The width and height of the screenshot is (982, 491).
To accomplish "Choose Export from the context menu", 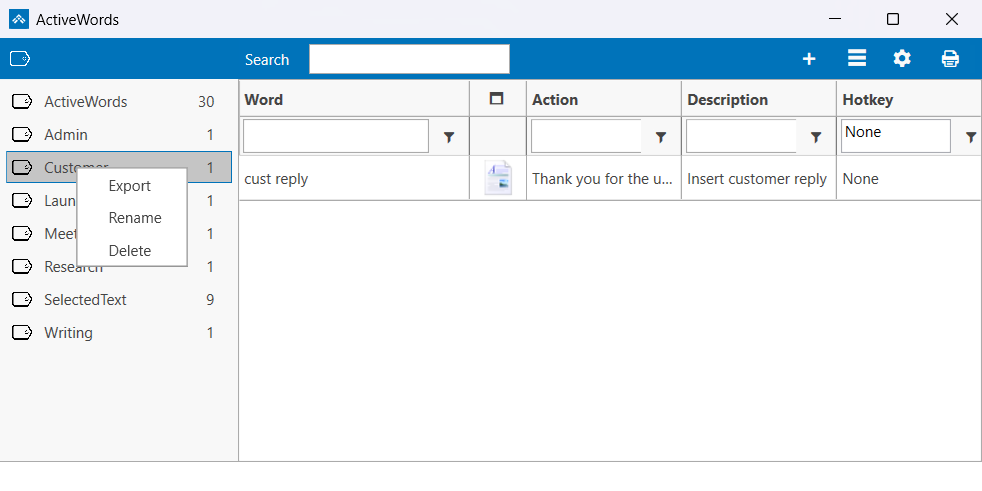I will click(132, 185).
